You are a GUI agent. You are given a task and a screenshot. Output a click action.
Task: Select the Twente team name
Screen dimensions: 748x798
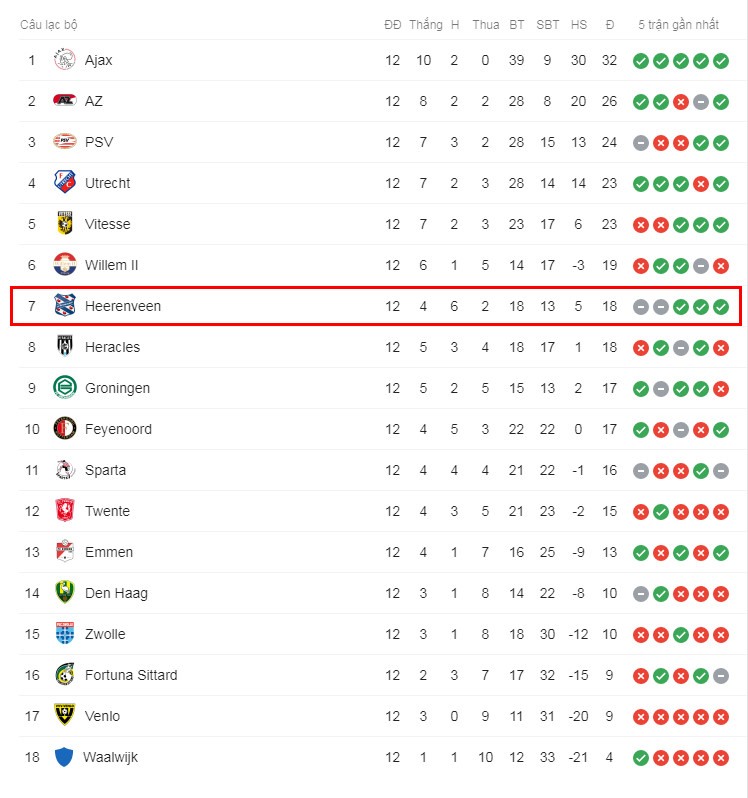pos(107,511)
